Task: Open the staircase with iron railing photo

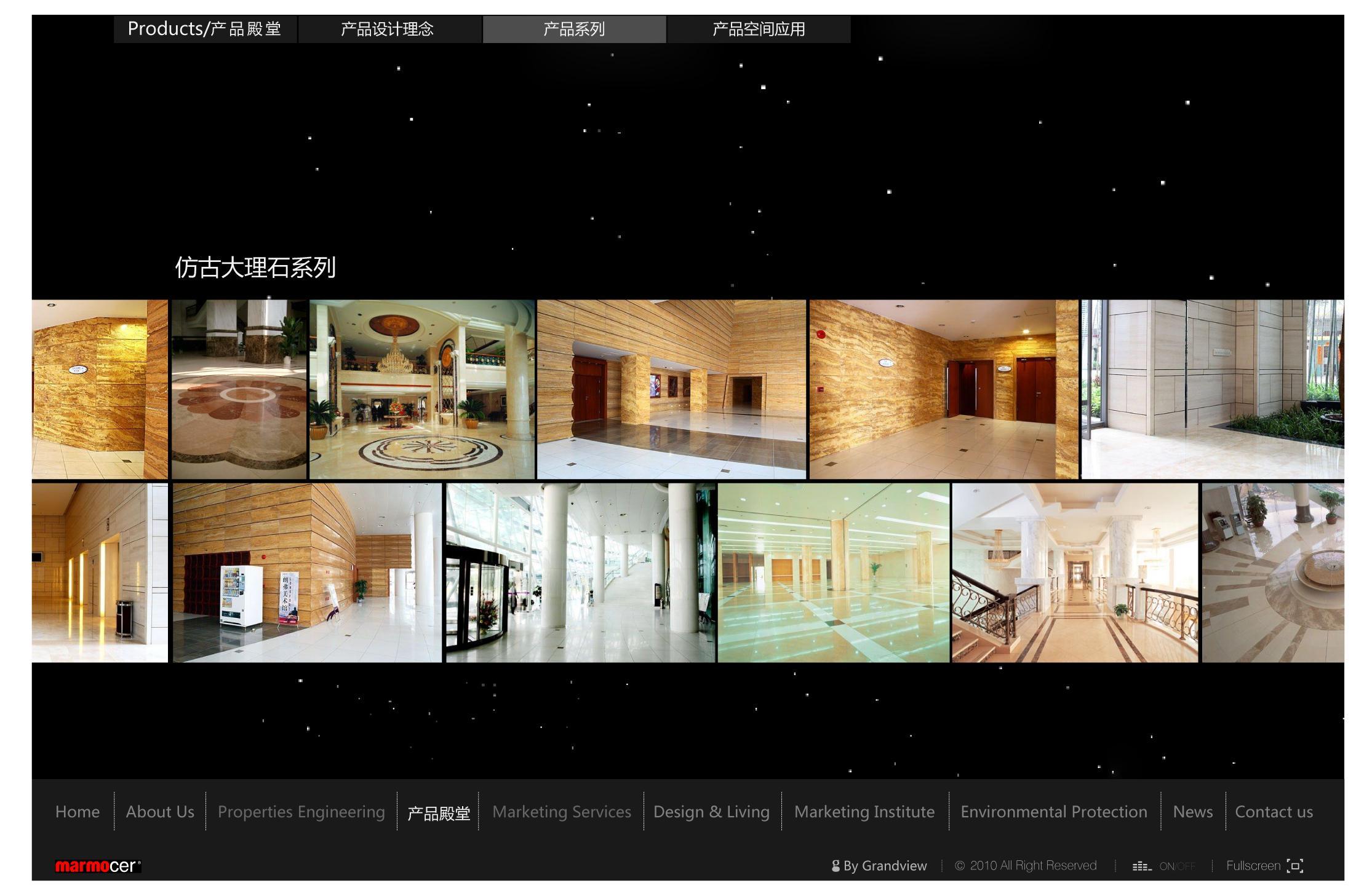Action: [x=1075, y=572]
